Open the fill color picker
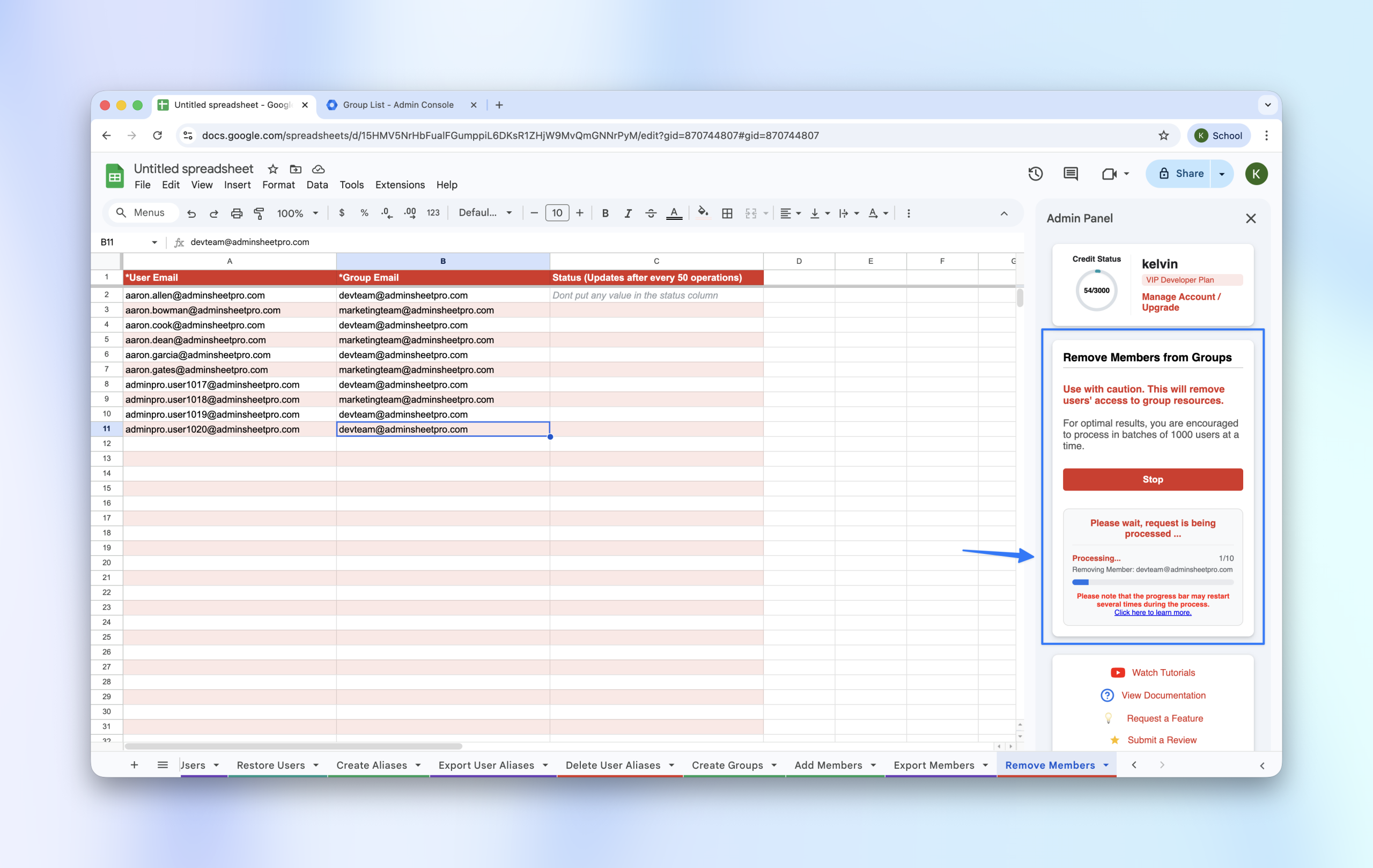Image resolution: width=1373 pixels, height=868 pixels. pyautogui.click(x=703, y=213)
